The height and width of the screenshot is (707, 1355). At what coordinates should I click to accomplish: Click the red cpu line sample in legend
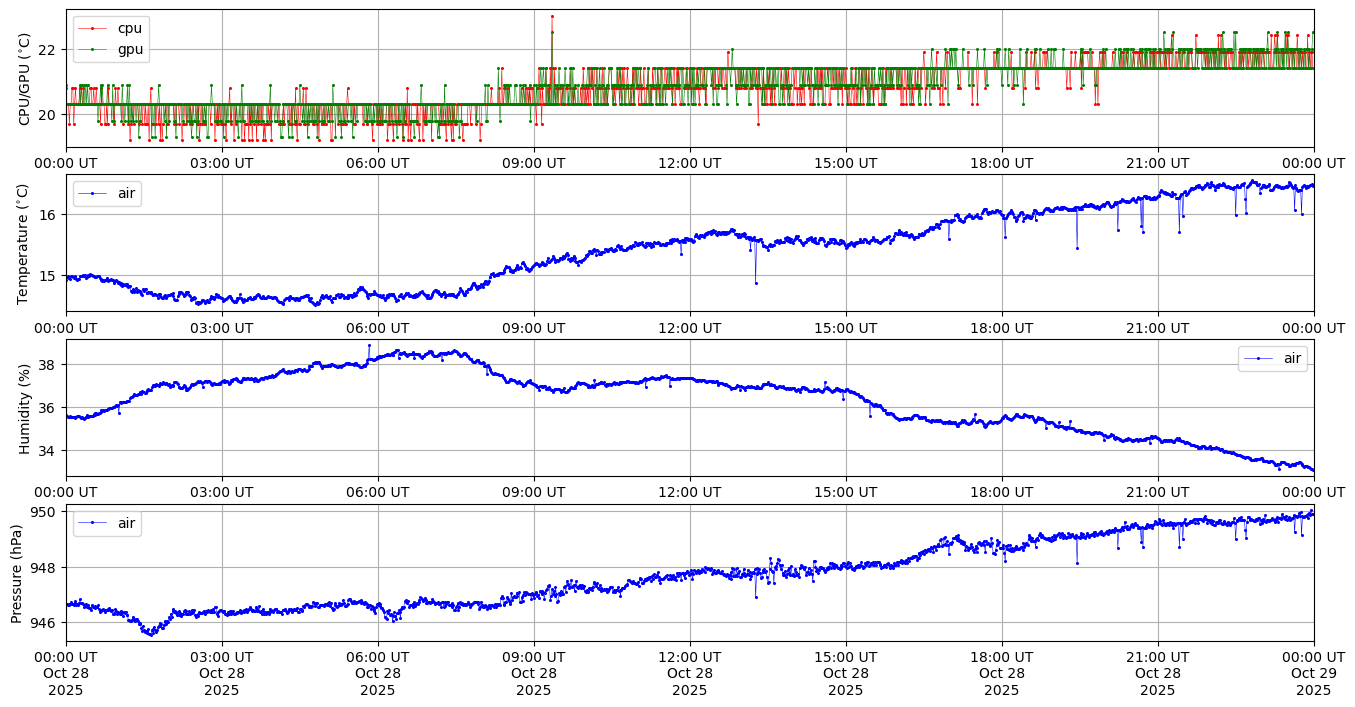(x=93, y=28)
